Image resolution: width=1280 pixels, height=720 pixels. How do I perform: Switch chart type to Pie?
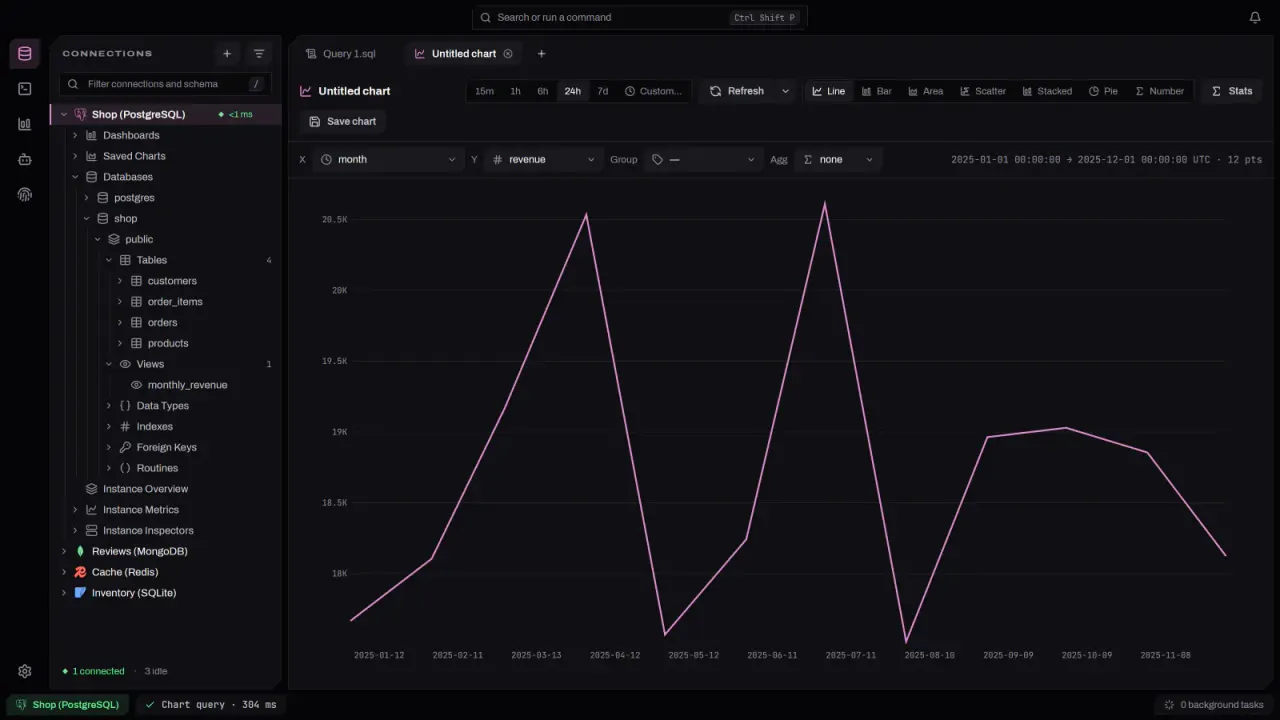point(1103,91)
